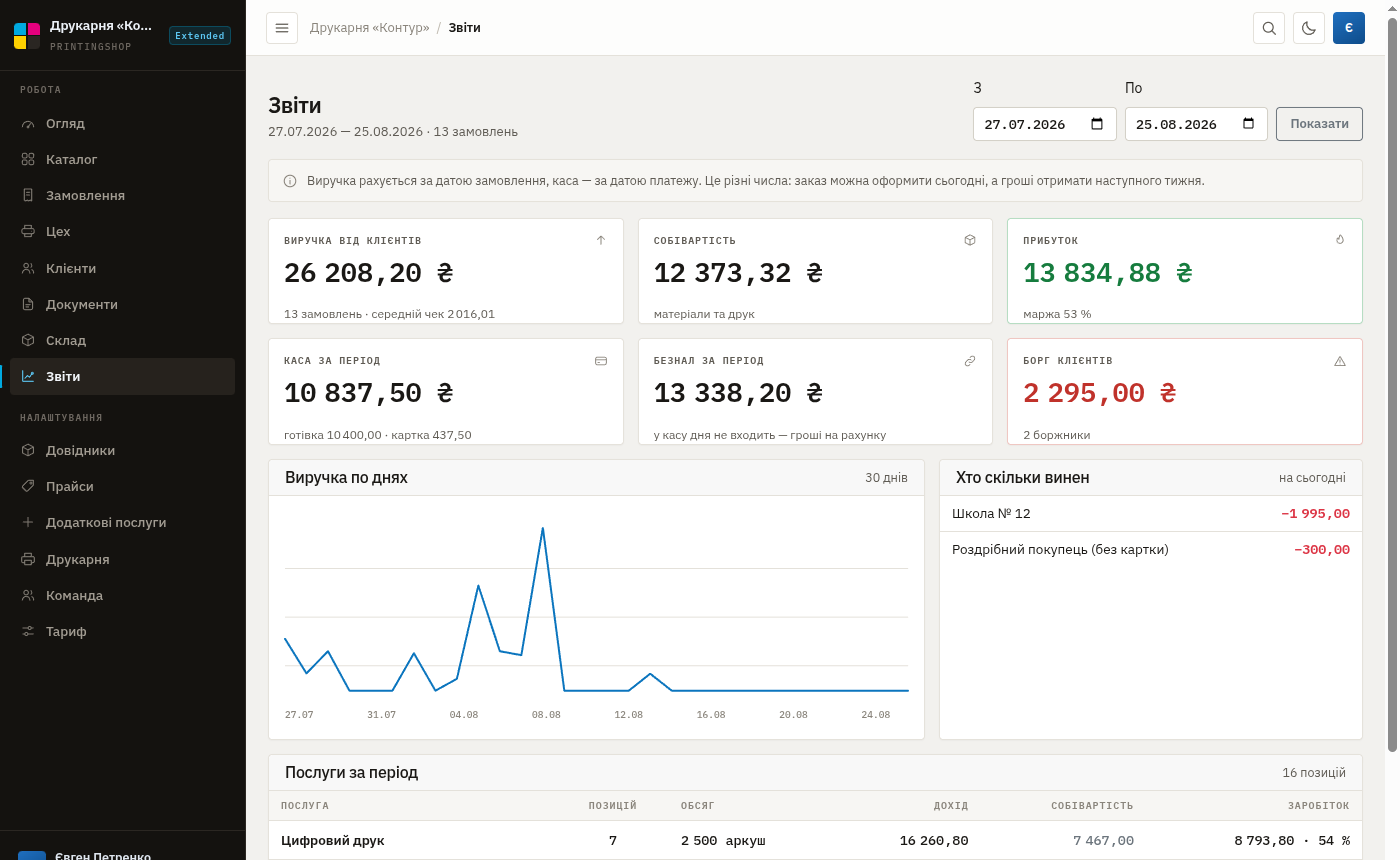Click the Склад box icon in sidebar
Viewport: 1400px width, 860px height.
[28, 341]
